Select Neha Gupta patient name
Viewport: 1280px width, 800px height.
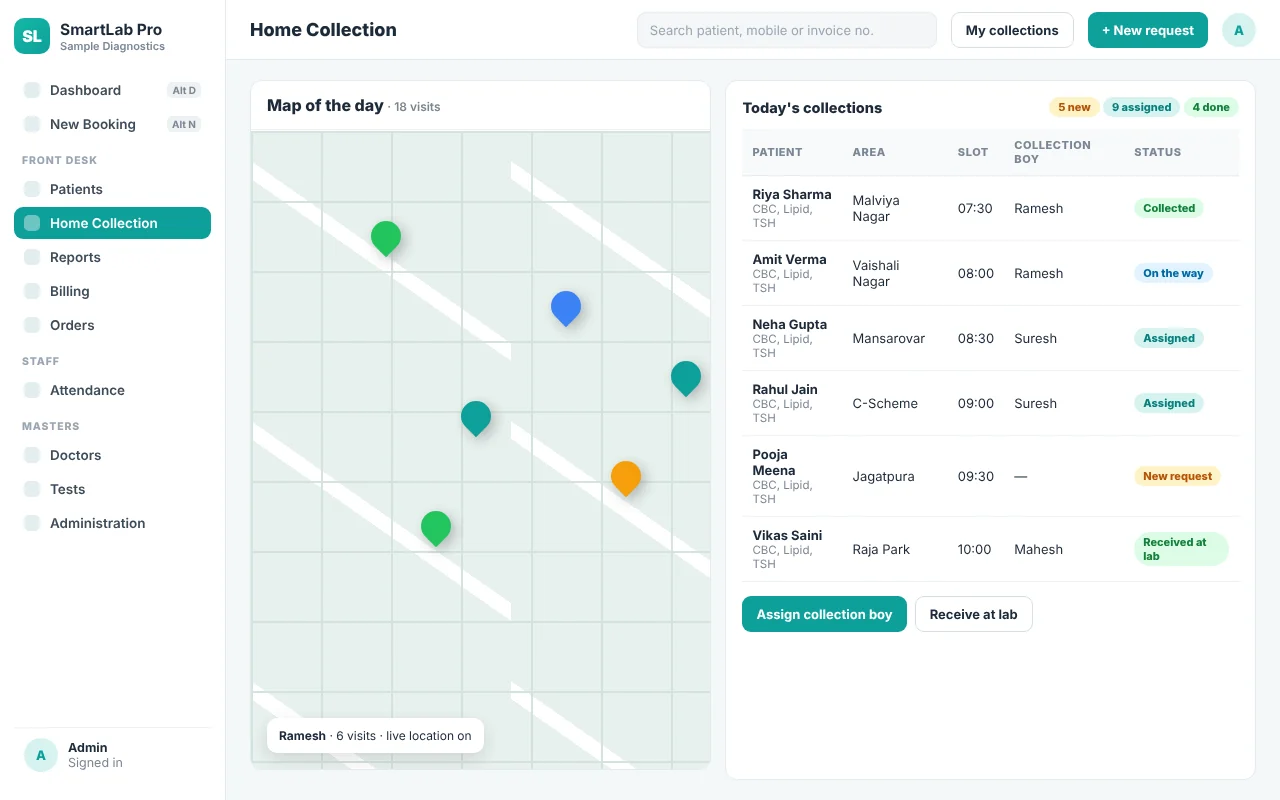click(790, 324)
